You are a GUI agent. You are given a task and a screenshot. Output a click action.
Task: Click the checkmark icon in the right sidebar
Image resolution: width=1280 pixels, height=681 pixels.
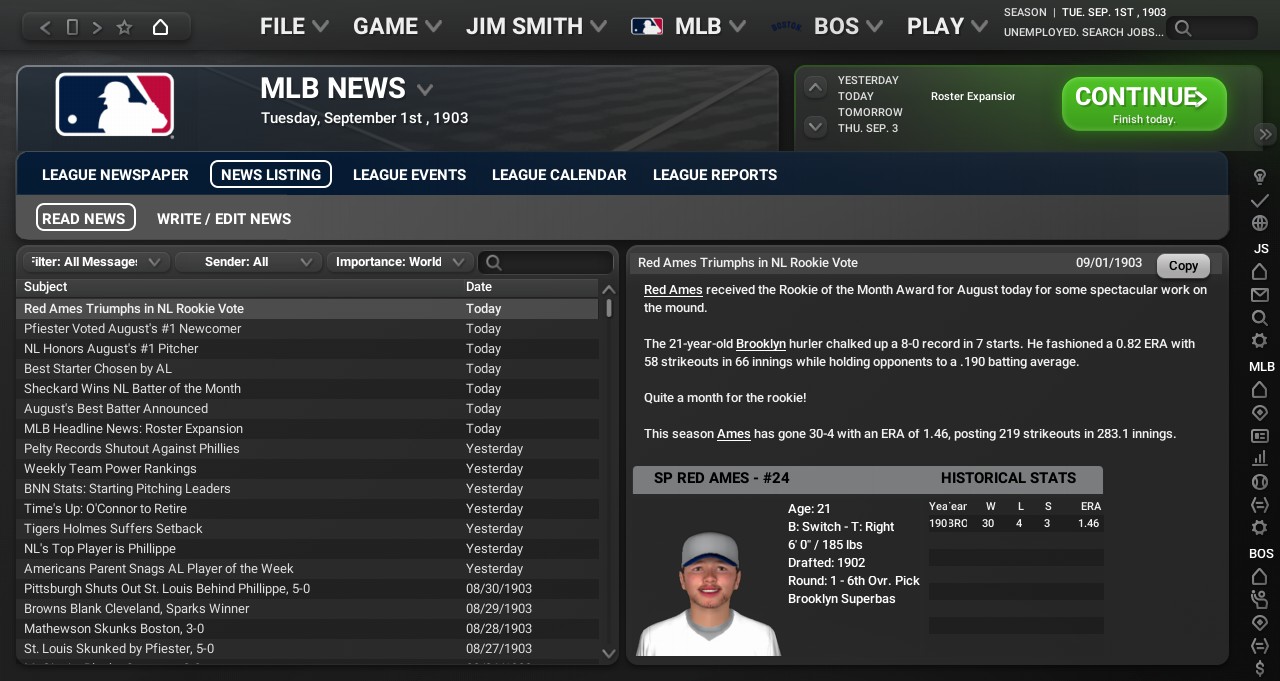pyautogui.click(x=1260, y=201)
